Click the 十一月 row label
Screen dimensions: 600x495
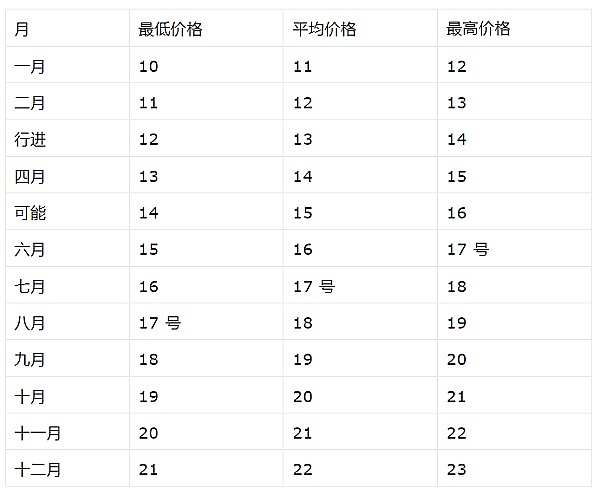pos(38,433)
